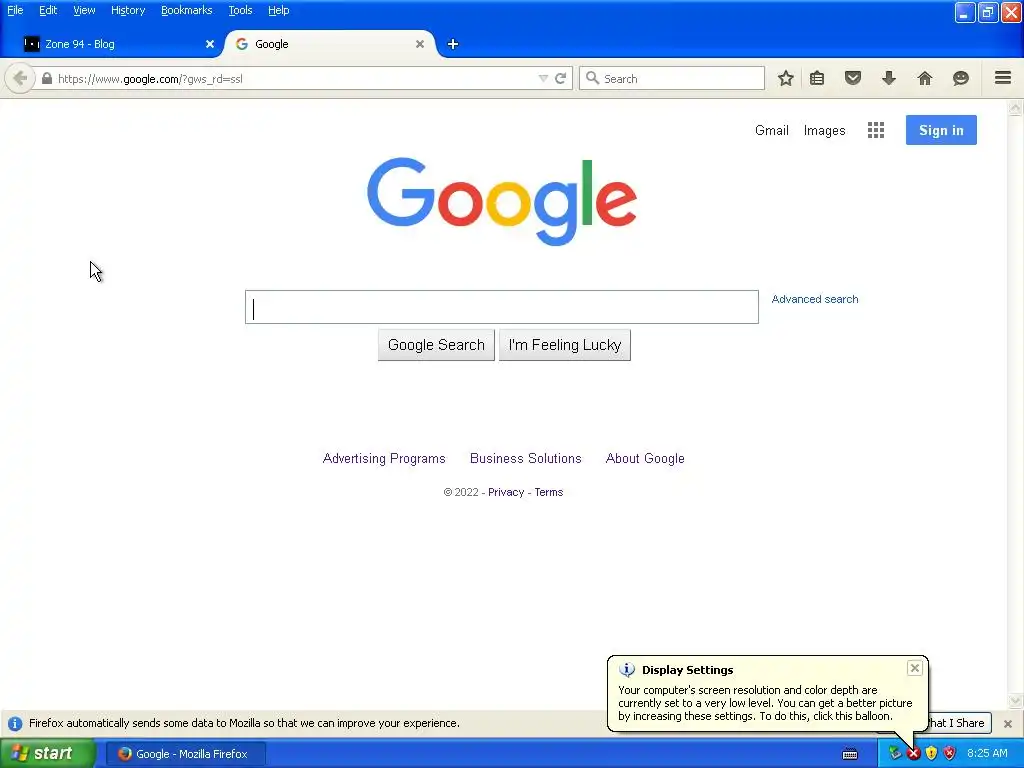Screen dimensions: 1024x768
Task: Click the padlock site identity icon
Action: click(46, 78)
